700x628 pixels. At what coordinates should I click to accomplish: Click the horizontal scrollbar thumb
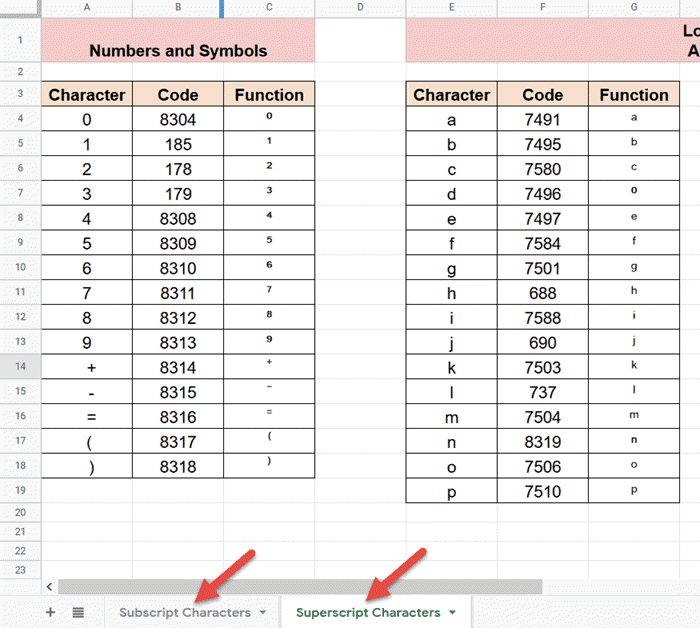pos(300,586)
